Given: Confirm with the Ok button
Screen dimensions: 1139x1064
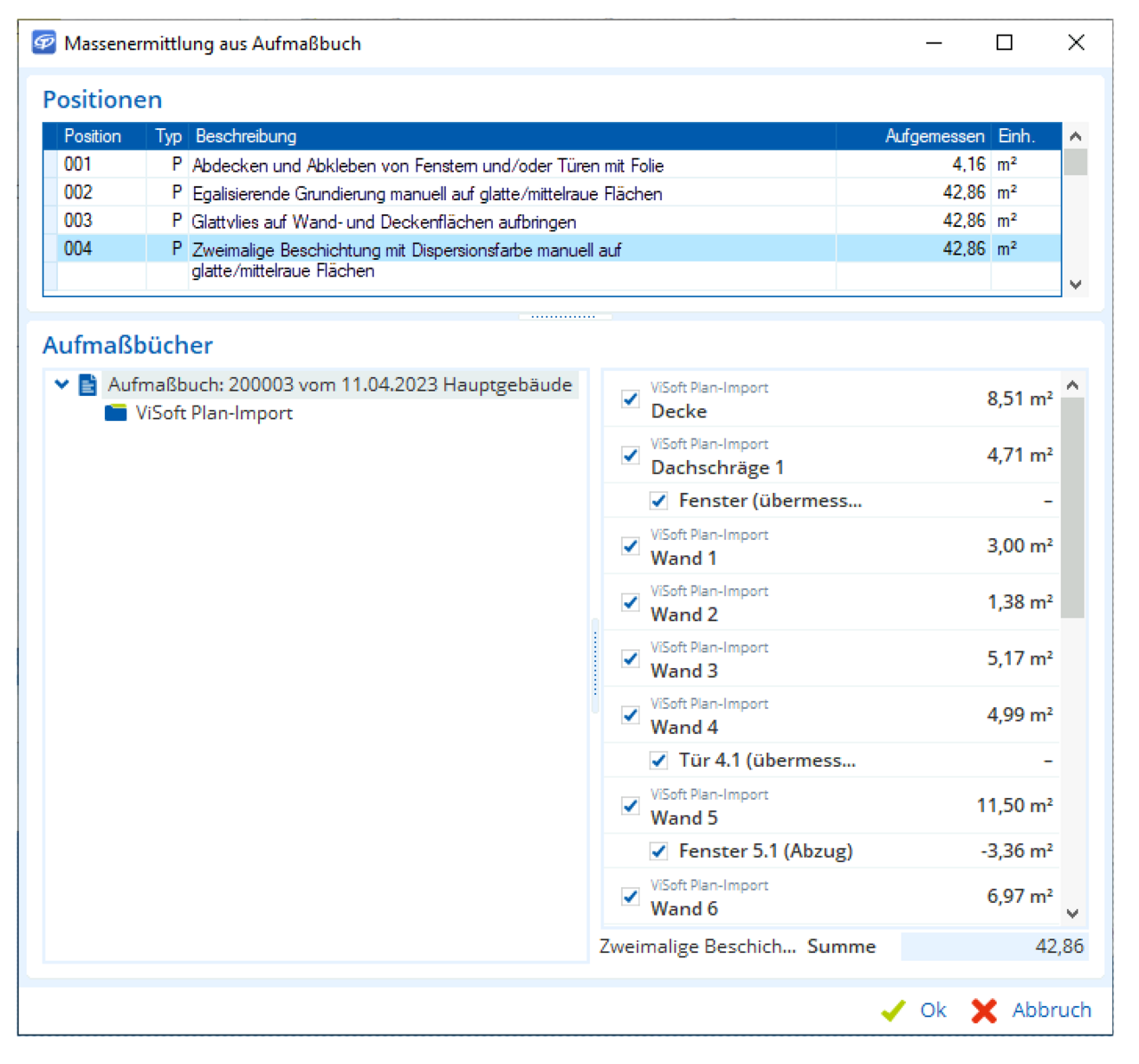Looking at the screenshot, I should coord(932,1011).
